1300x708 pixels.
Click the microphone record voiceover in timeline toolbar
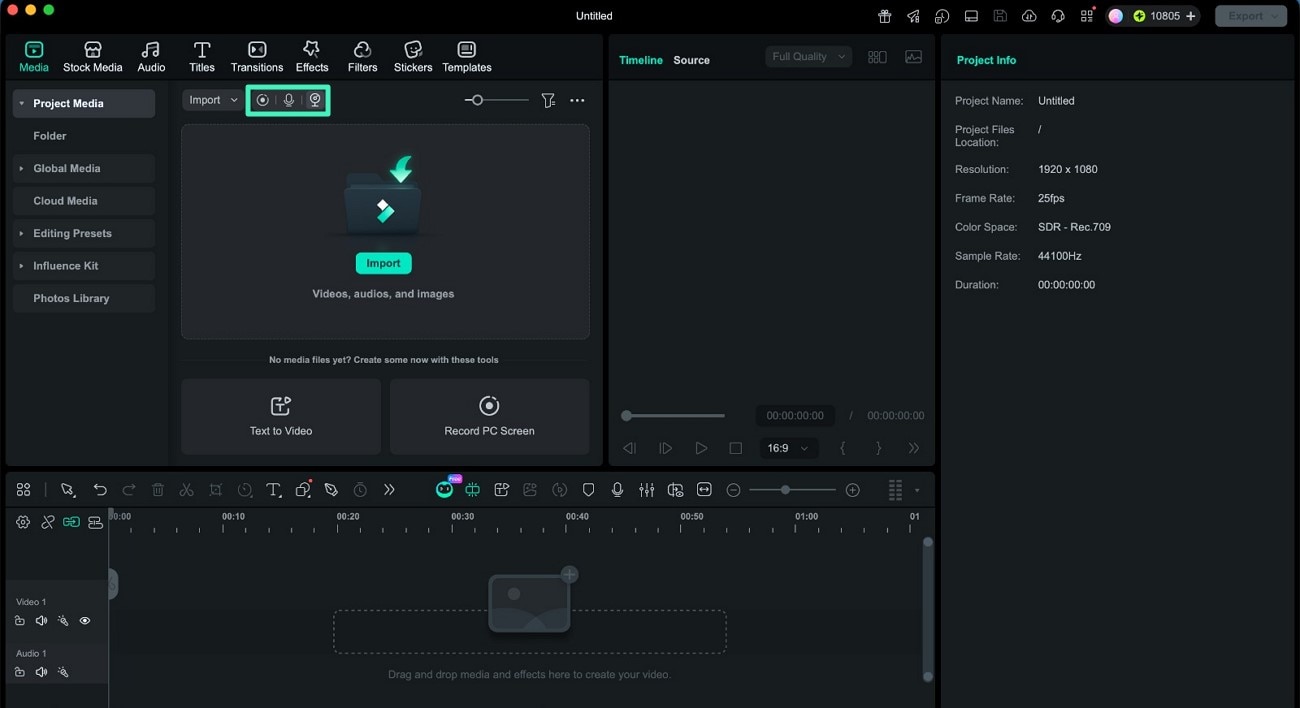pos(617,490)
